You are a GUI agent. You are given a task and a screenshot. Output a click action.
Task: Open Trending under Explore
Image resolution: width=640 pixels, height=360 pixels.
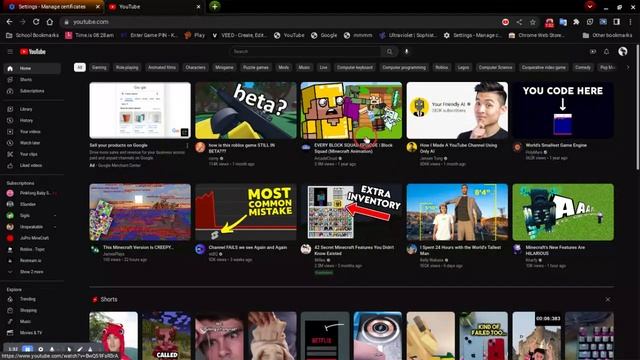click(x=32, y=299)
